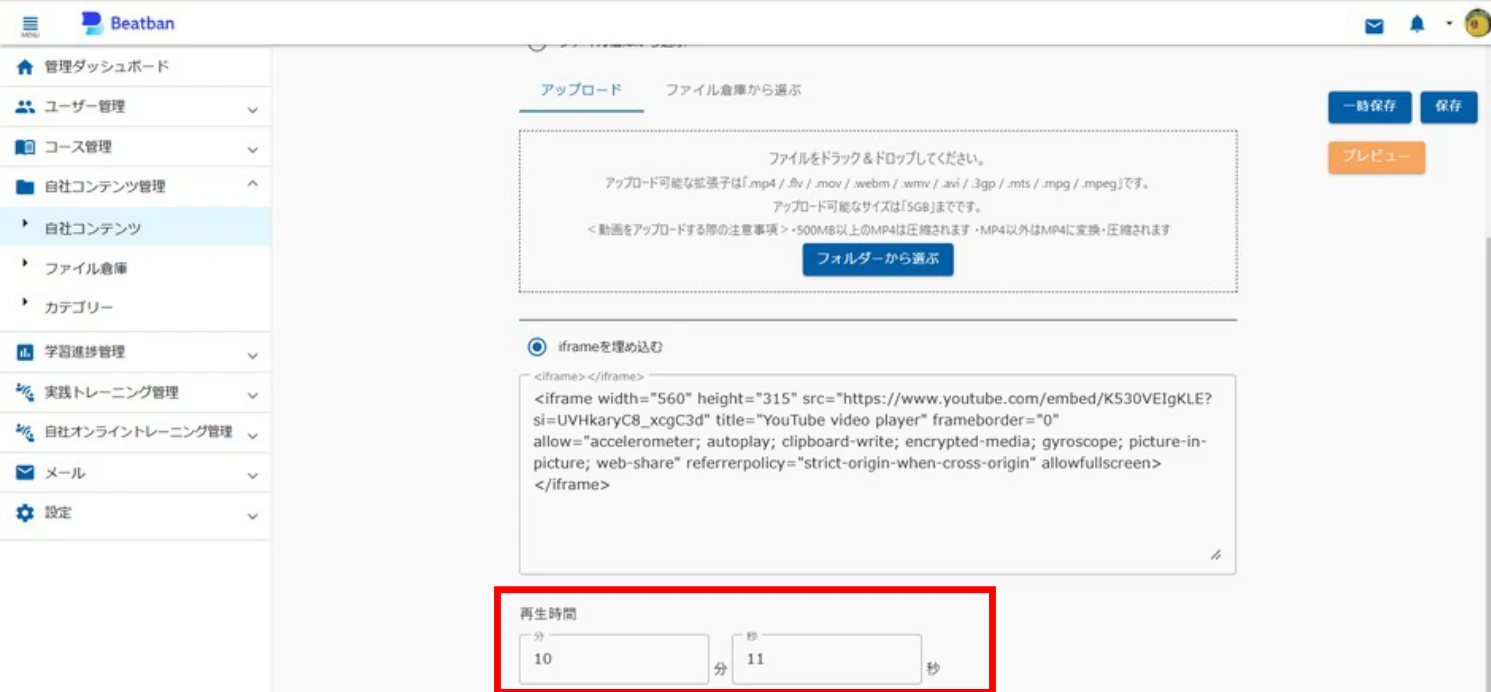Click the chart icon for 学習進捗管理
1491x692 pixels.
(x=25, y=352)
